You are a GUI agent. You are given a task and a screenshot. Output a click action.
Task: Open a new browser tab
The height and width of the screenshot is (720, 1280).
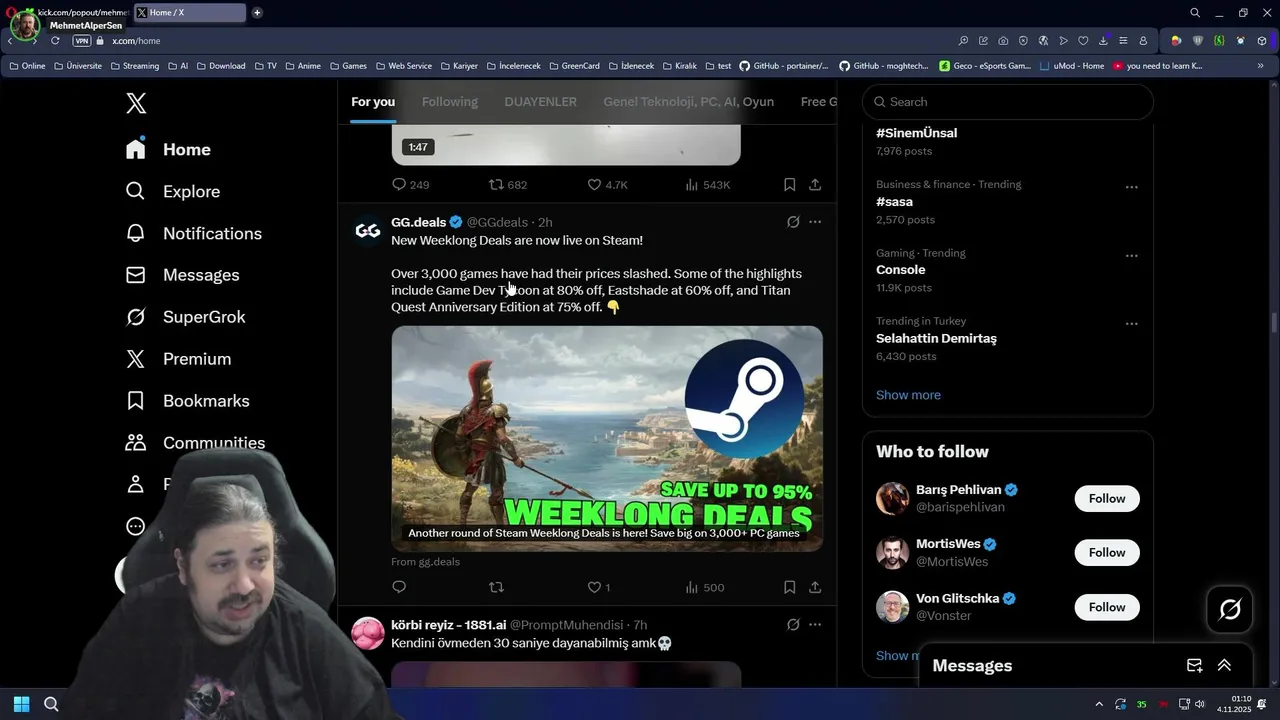pyautogui.click(x=257, y=13)
